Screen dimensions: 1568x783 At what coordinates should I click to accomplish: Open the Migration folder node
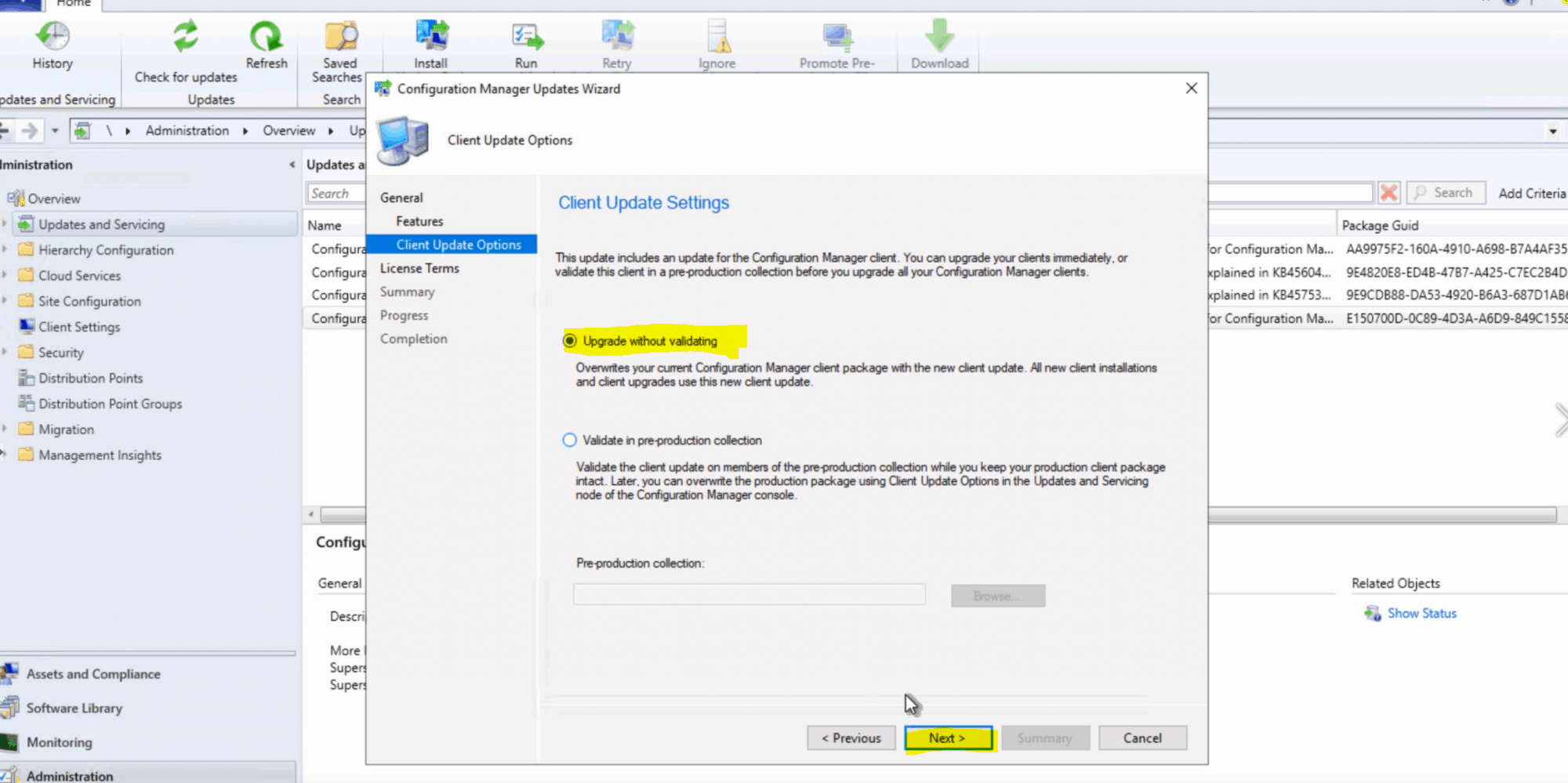(66, 430)
